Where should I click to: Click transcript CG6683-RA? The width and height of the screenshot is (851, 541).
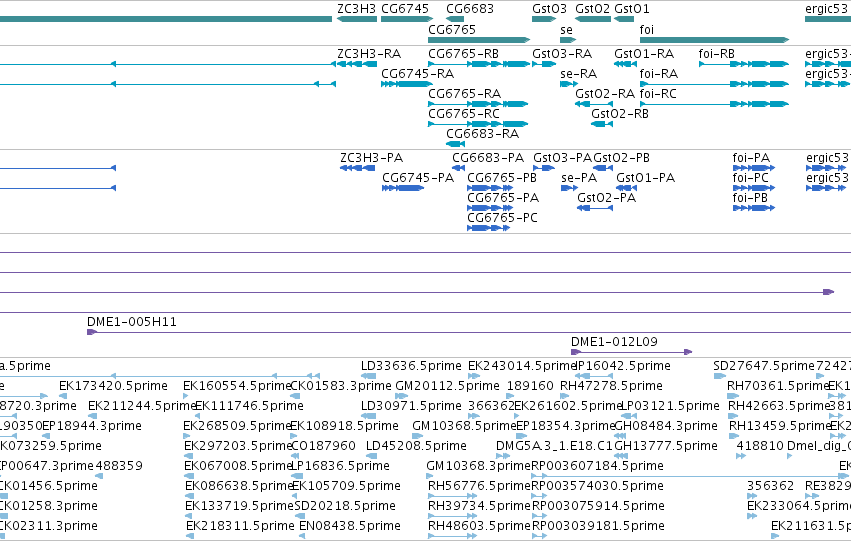[482, 134]
